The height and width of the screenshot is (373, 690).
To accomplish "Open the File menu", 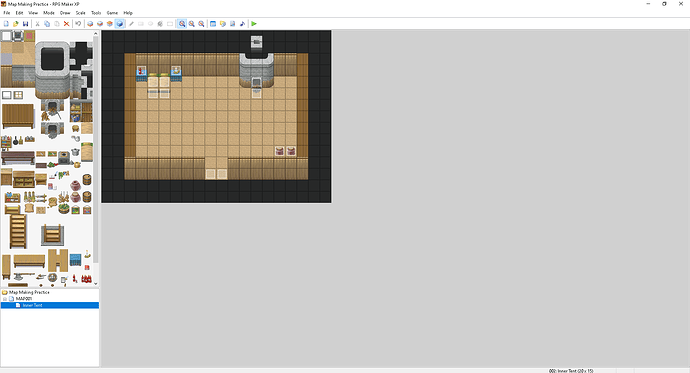I will (x=7, y=13).
